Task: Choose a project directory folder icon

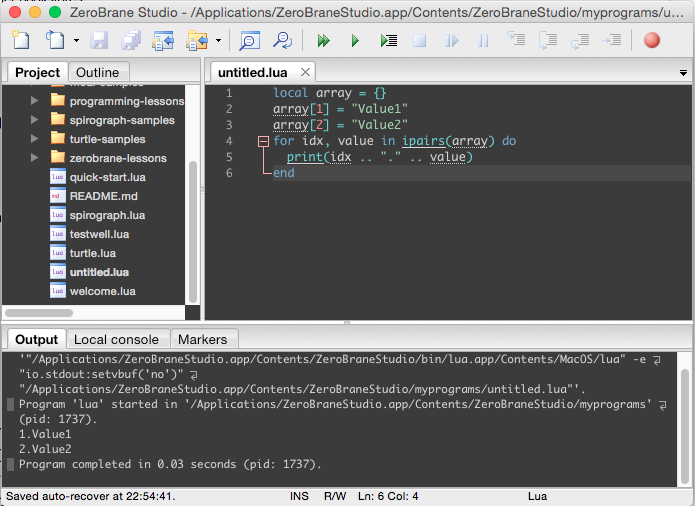Action: click(197, 40)
